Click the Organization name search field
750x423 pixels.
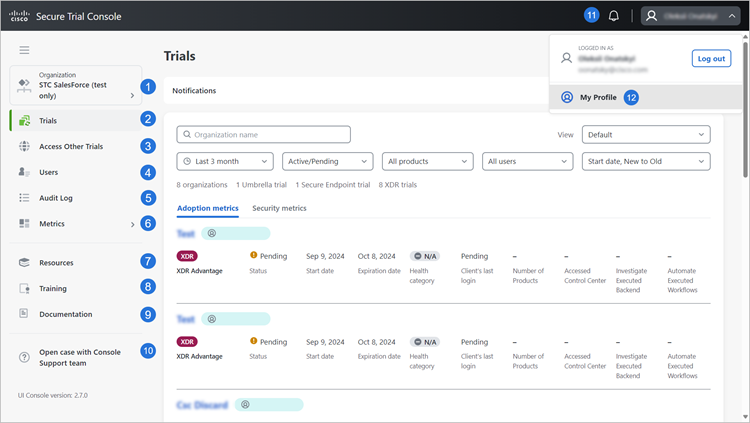click(x=264, y=134)
